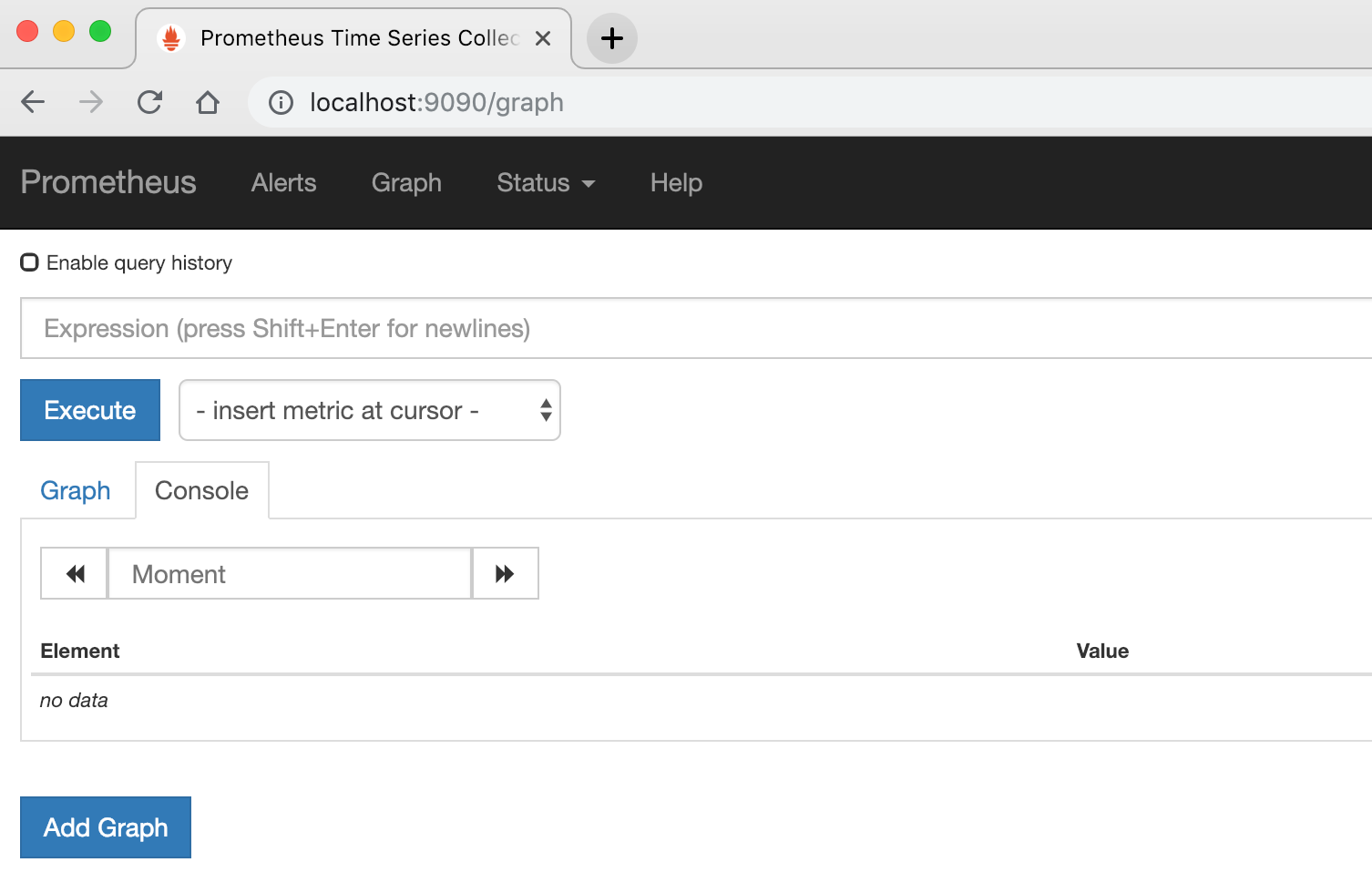Open the Help link in the navbar
Viewport: 1372px width, 893px height.
[676, 183]
